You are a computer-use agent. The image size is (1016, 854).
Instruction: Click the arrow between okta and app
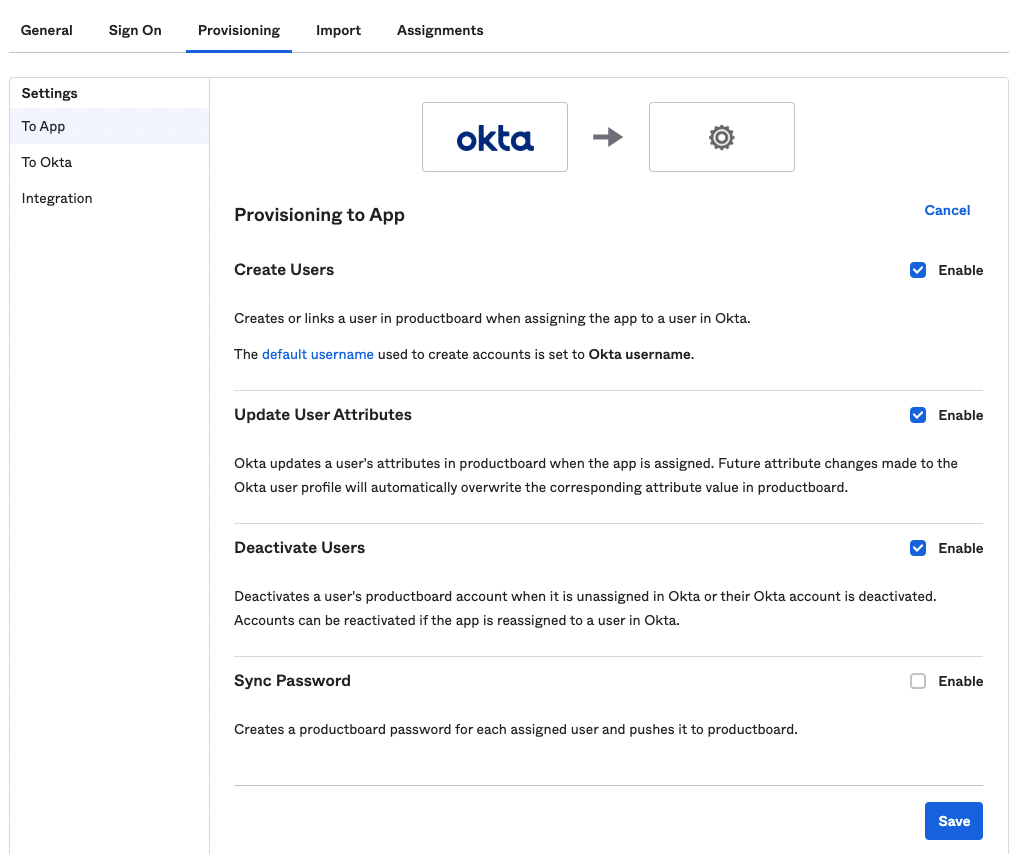(x=607, y=138)
